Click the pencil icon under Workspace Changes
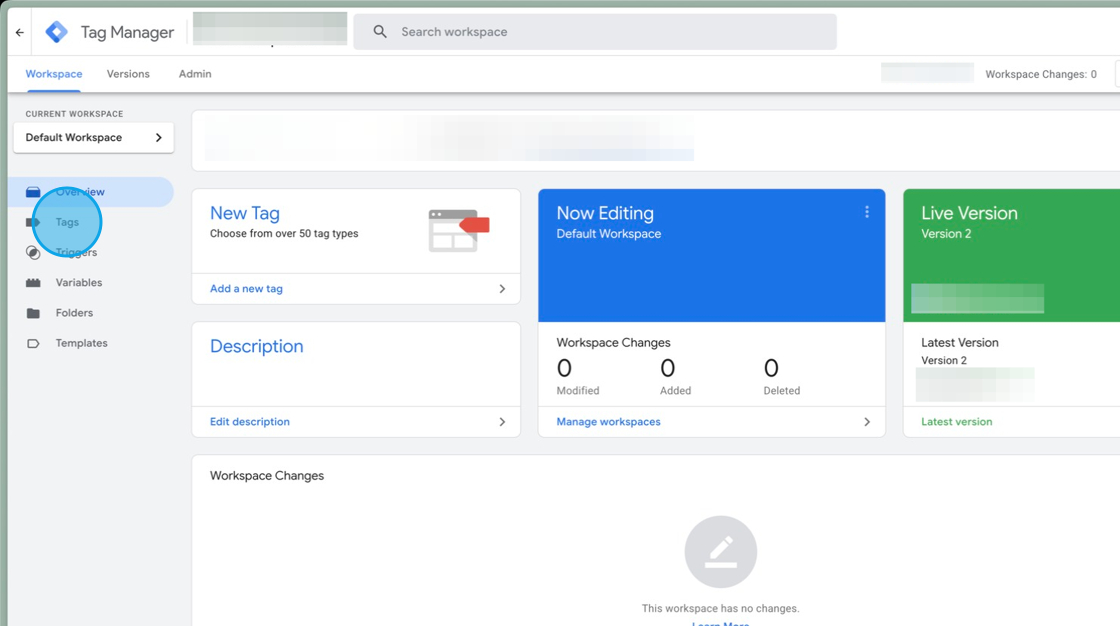This screenshot has width=1120, height=626. [721, 551]
